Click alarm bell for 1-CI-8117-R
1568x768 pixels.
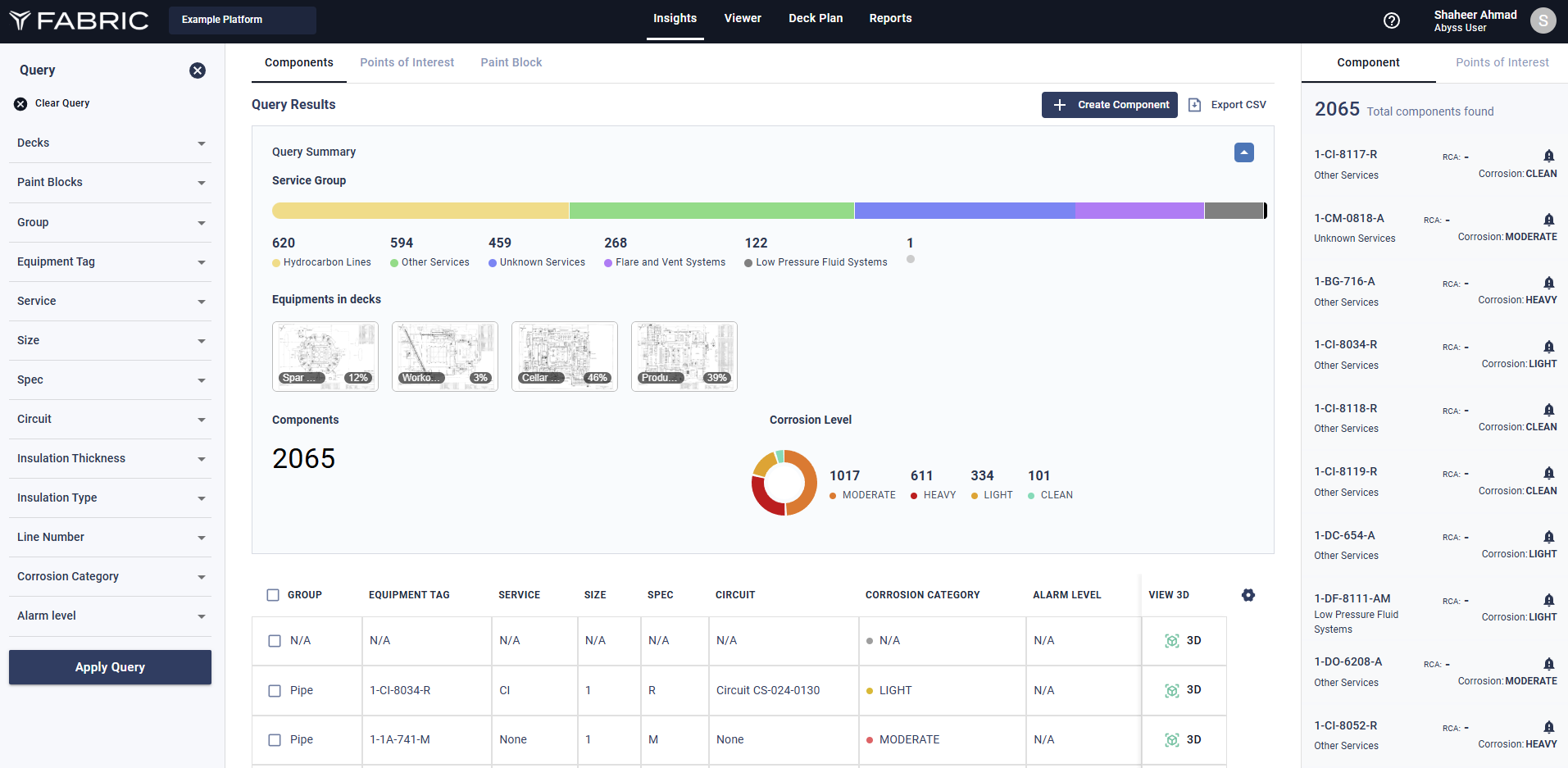(1548, 156)
